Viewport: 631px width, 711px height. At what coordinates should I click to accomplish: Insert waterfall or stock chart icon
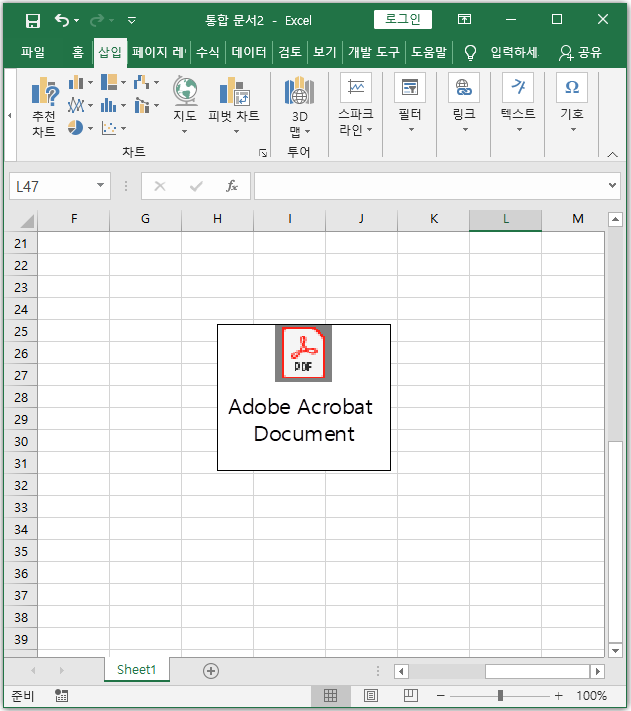point(142,83)
